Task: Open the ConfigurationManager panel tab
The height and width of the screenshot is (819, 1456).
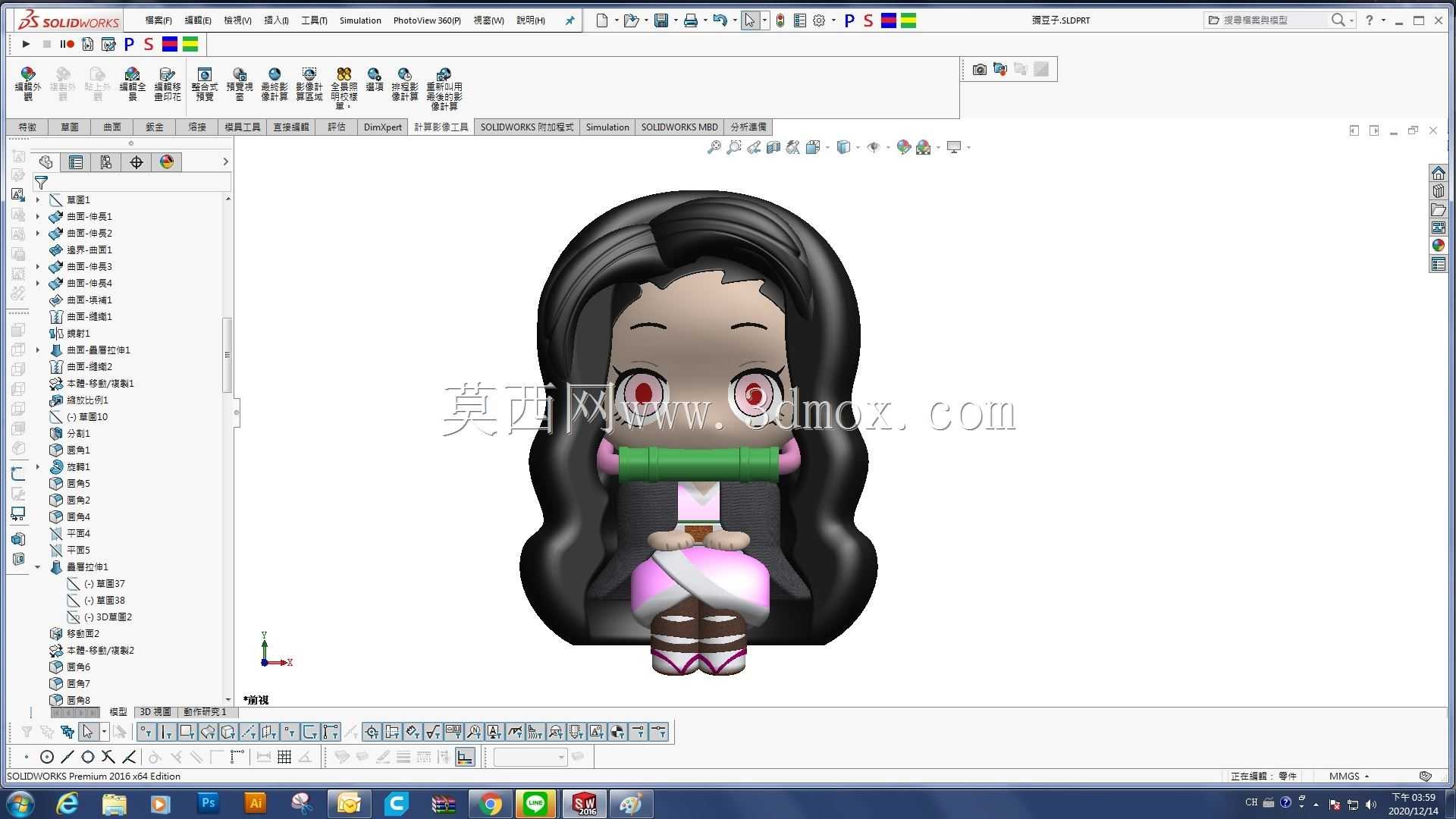Action: pos(106,162)
